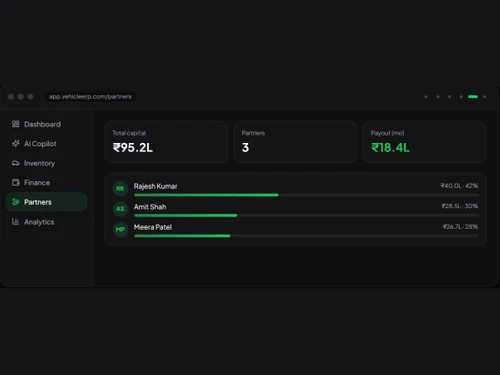
Task: Click Rajesh Kumar's 42% progress bar
Action: (x=306, y=195)
